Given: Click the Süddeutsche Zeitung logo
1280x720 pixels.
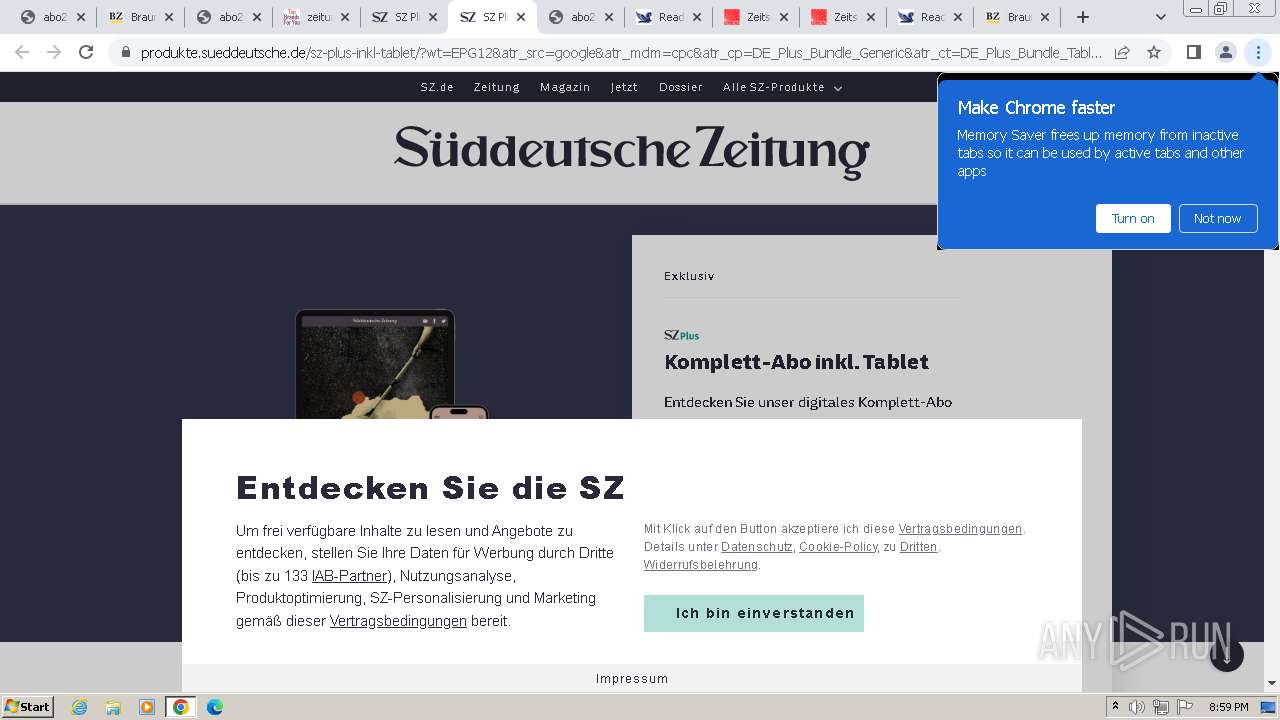Looking at the screenshot, I should tap(632, 152).
